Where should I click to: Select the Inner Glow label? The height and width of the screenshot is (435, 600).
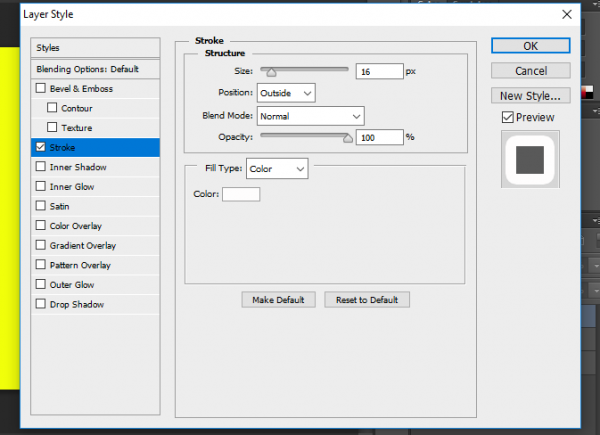[x=72, y=187]
